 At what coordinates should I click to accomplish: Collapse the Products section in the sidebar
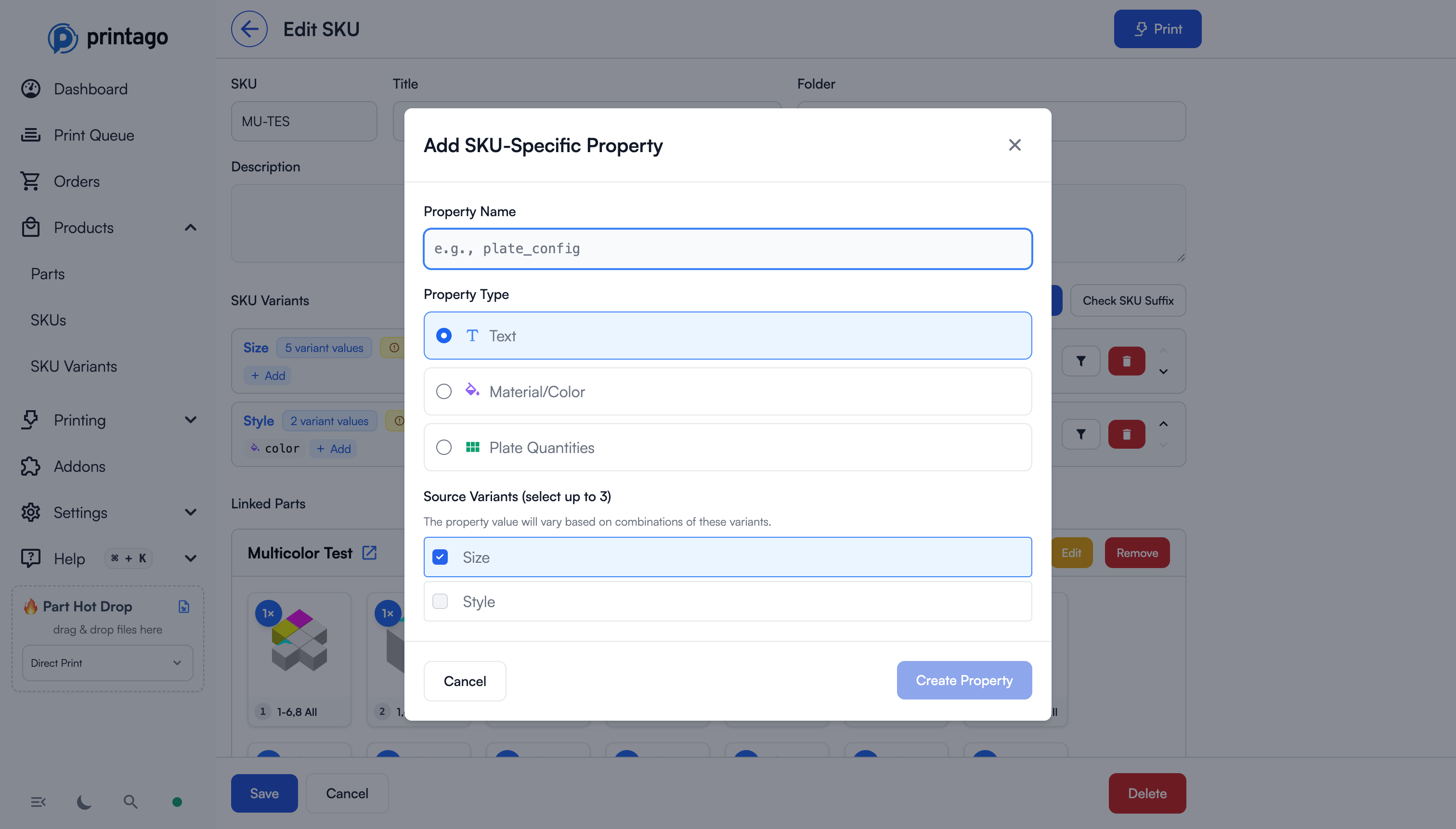coord(190,227)
